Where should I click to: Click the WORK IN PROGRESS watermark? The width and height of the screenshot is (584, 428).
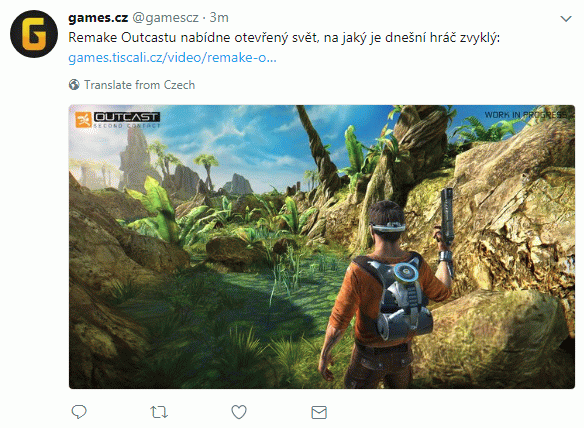(x=526, y=115)
